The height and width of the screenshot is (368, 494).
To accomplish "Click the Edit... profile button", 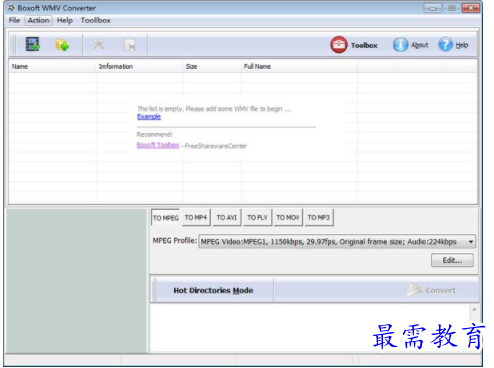I will point(452,260).
